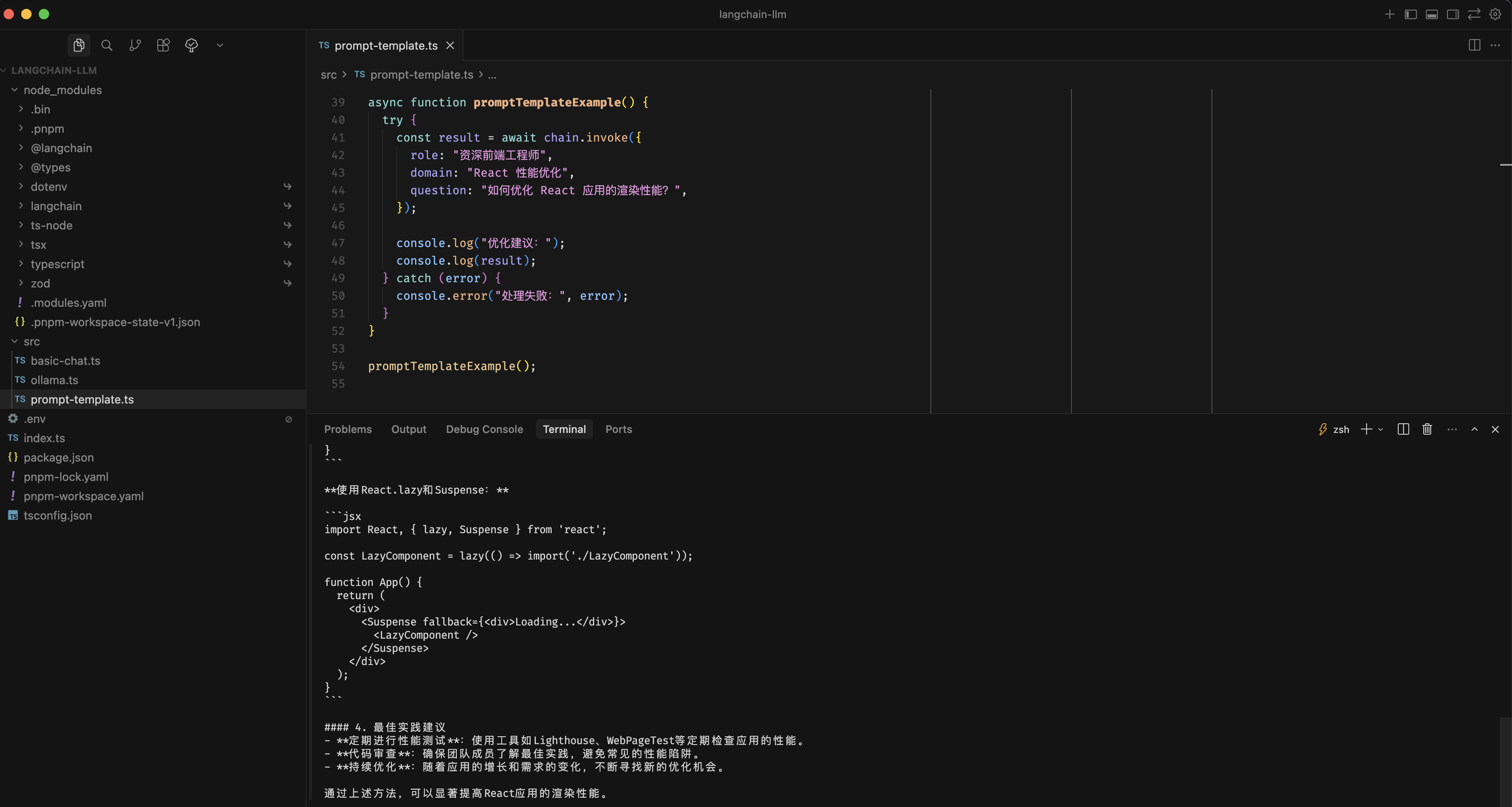
Task: Expand the tsx folder
Action: (152, 245)
